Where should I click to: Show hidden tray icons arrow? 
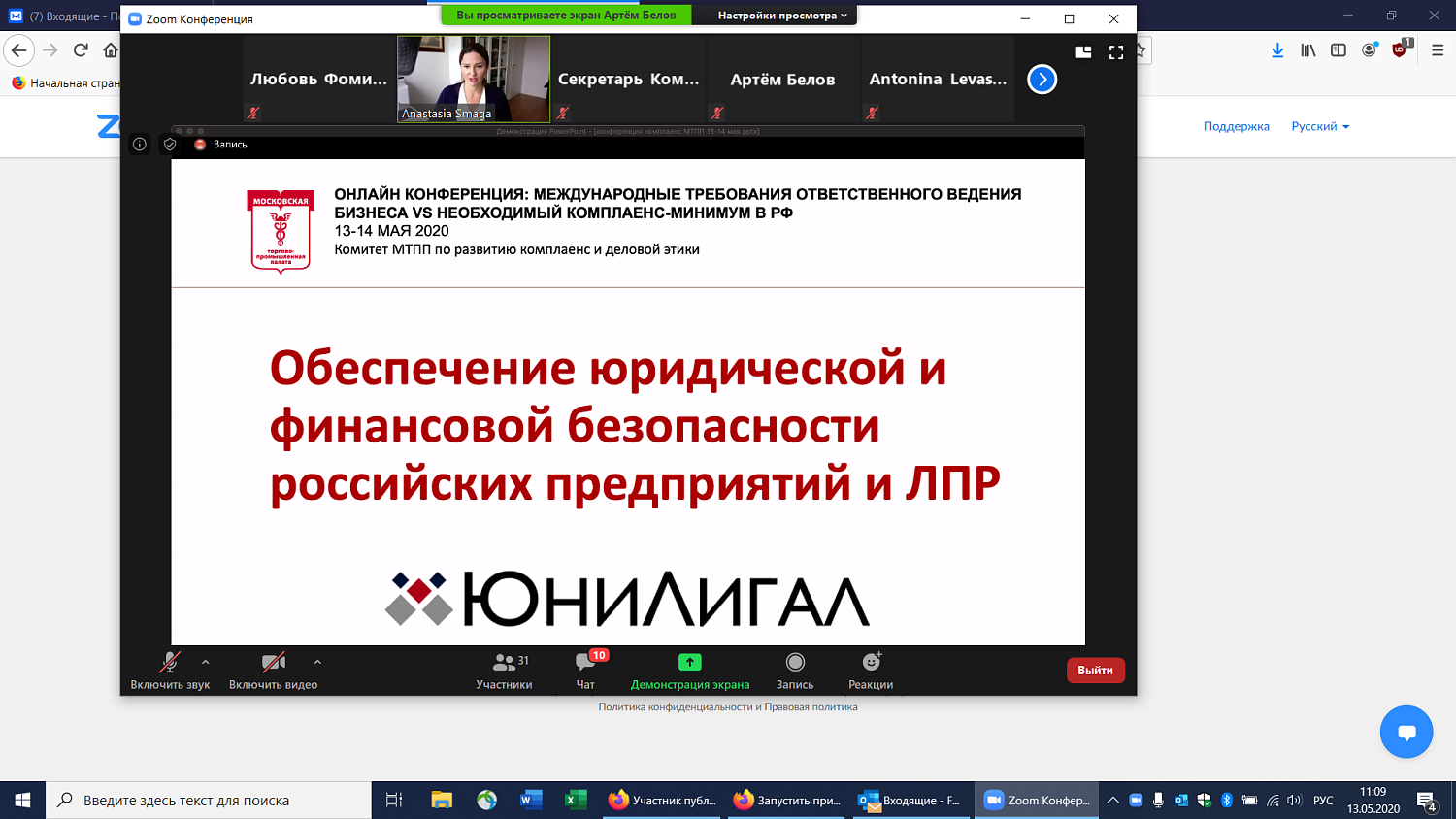1113,801
